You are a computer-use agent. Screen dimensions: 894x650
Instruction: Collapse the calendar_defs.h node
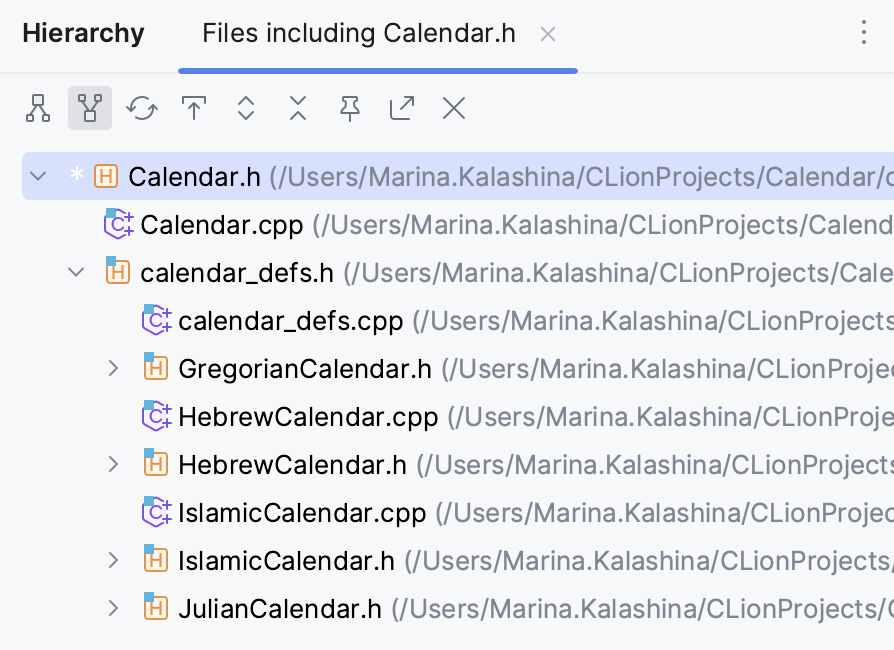(x=75, y=272)
